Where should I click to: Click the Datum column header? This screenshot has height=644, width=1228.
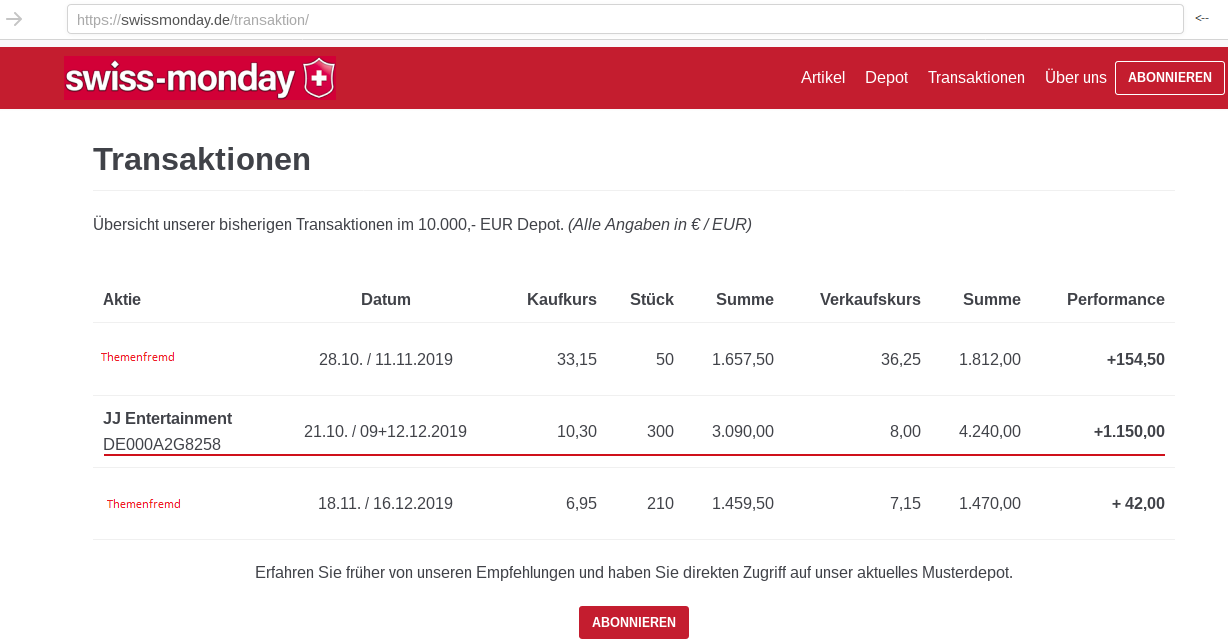coord(386,299)
